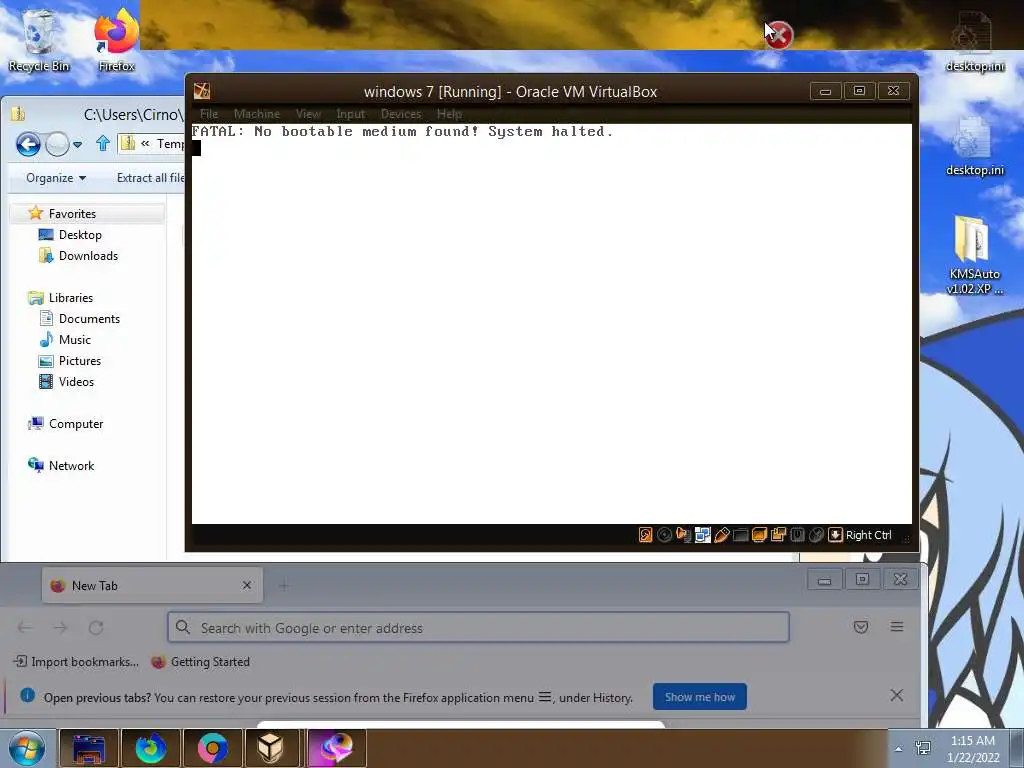
Task: Click the optical disc indicator in VirtualBox status bar
Action: pos(664,535)
